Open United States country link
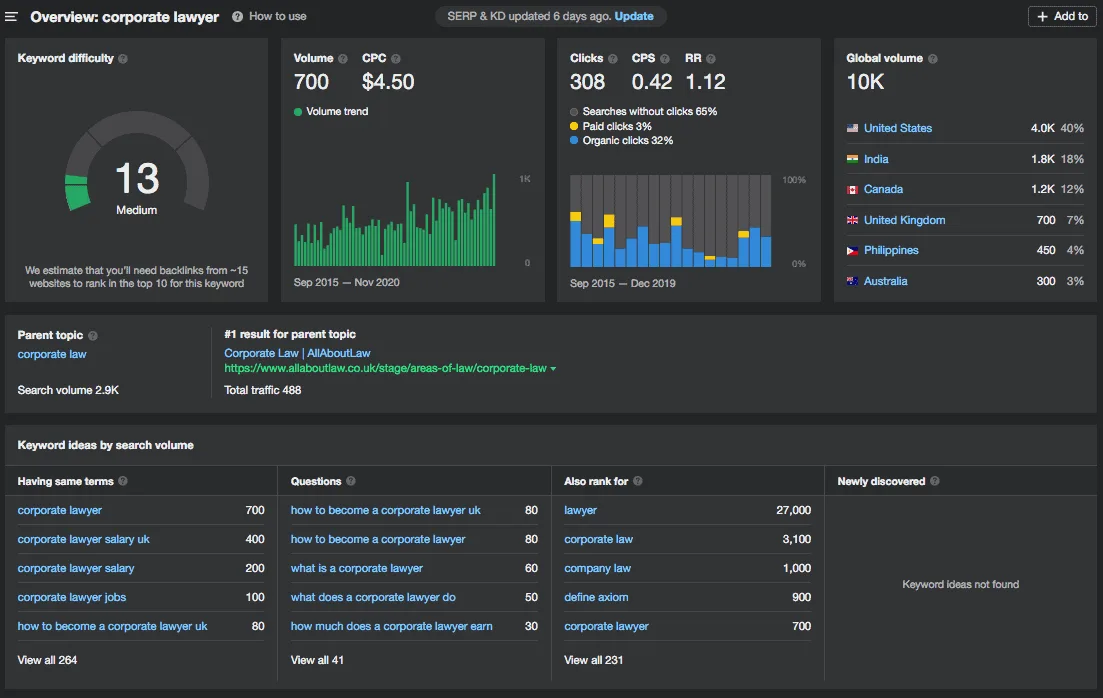 coord(898,128)
